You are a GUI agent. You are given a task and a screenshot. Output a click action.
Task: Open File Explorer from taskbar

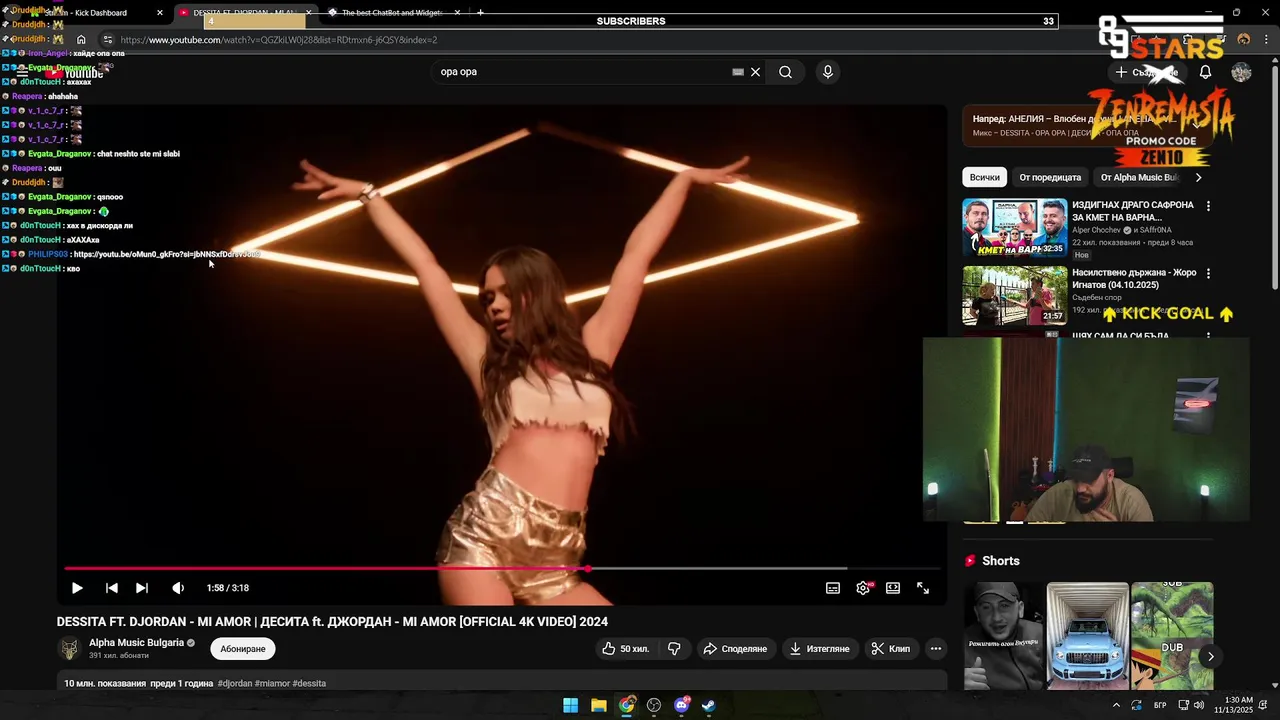(x=598, y=705)
